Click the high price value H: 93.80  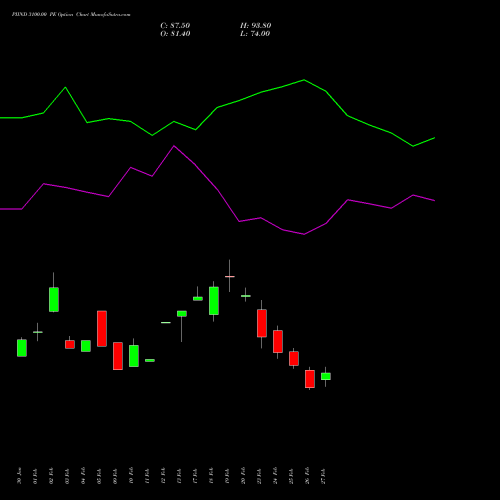click(256, 26)
